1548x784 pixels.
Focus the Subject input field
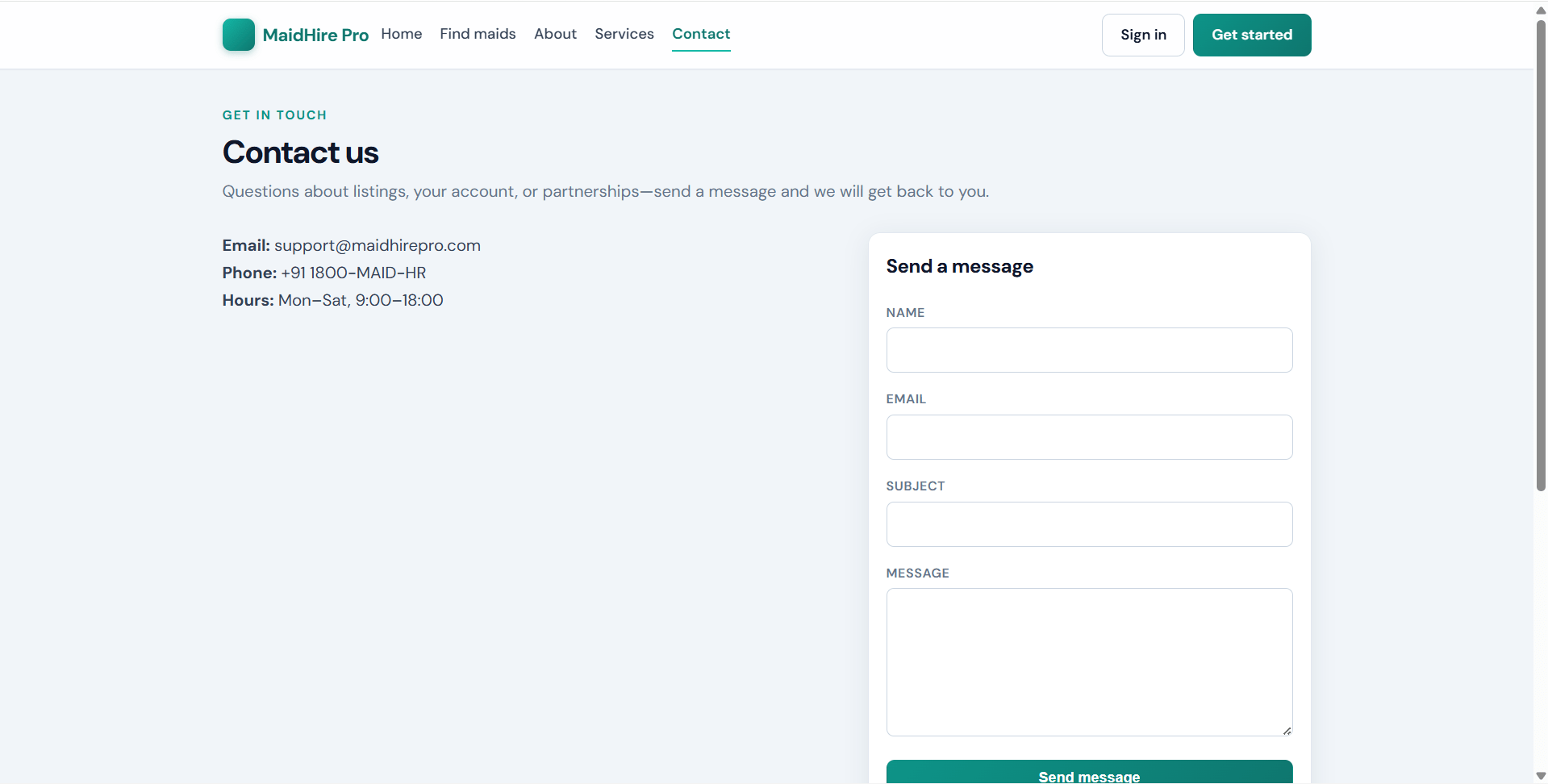(1089, 524)
